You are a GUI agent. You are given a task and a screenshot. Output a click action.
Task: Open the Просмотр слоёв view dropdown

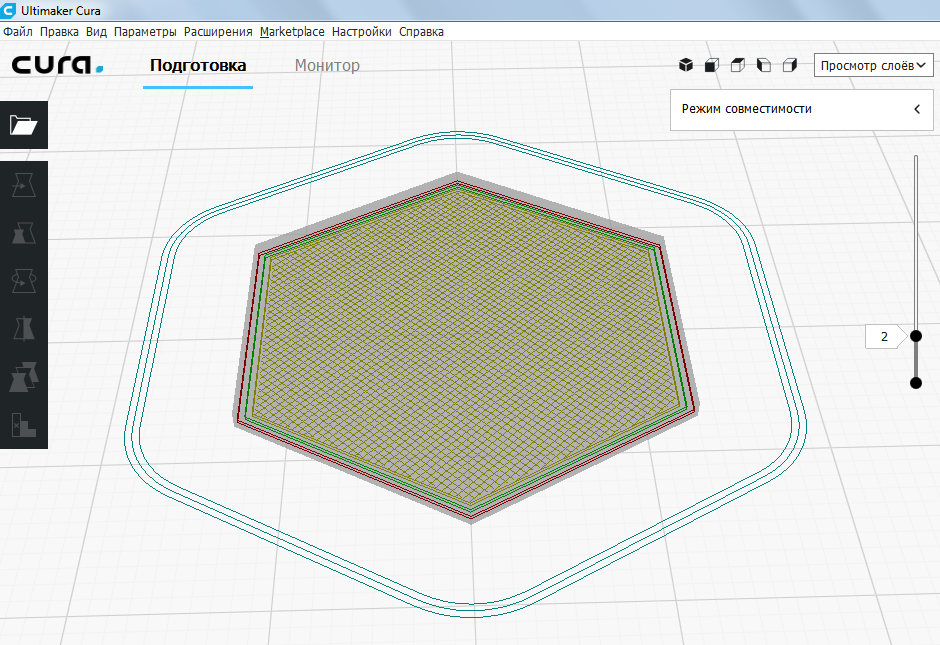pos(874,66)
